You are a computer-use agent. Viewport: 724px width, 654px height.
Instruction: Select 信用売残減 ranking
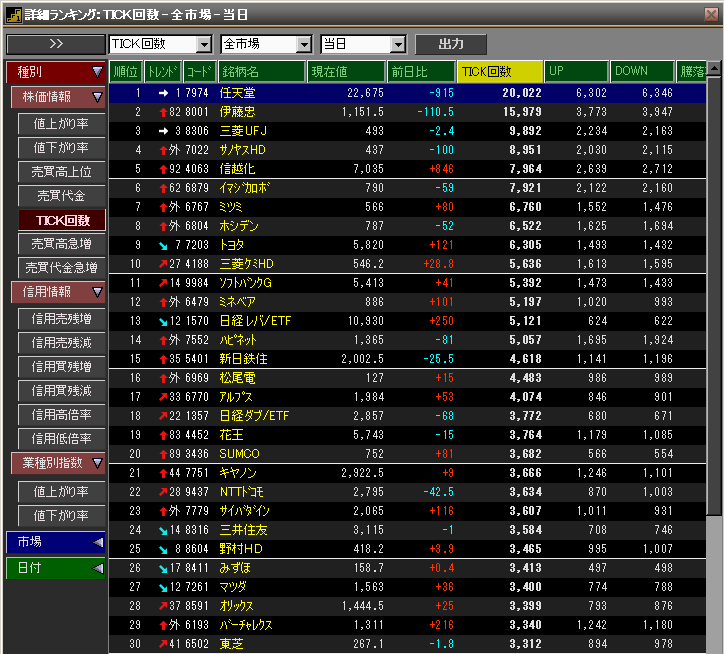61,343
